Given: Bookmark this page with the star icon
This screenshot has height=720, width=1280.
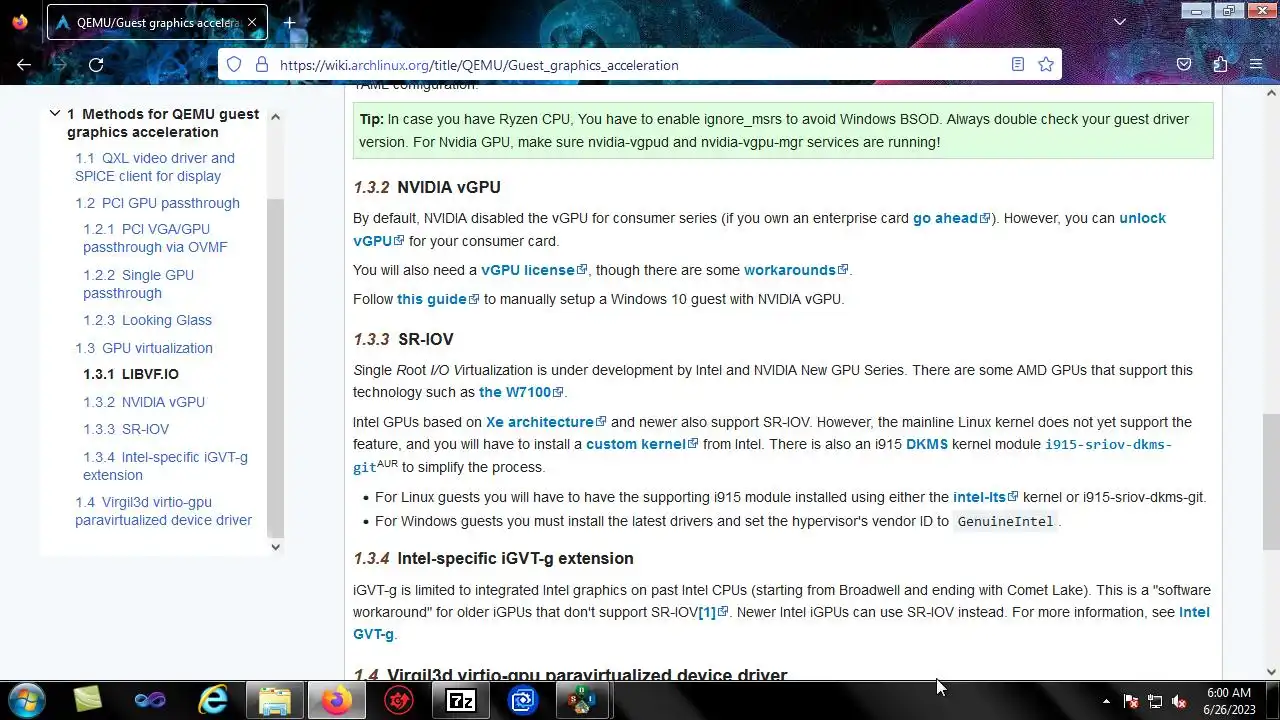Looking at the screenshot, I should click(1046, 65).
